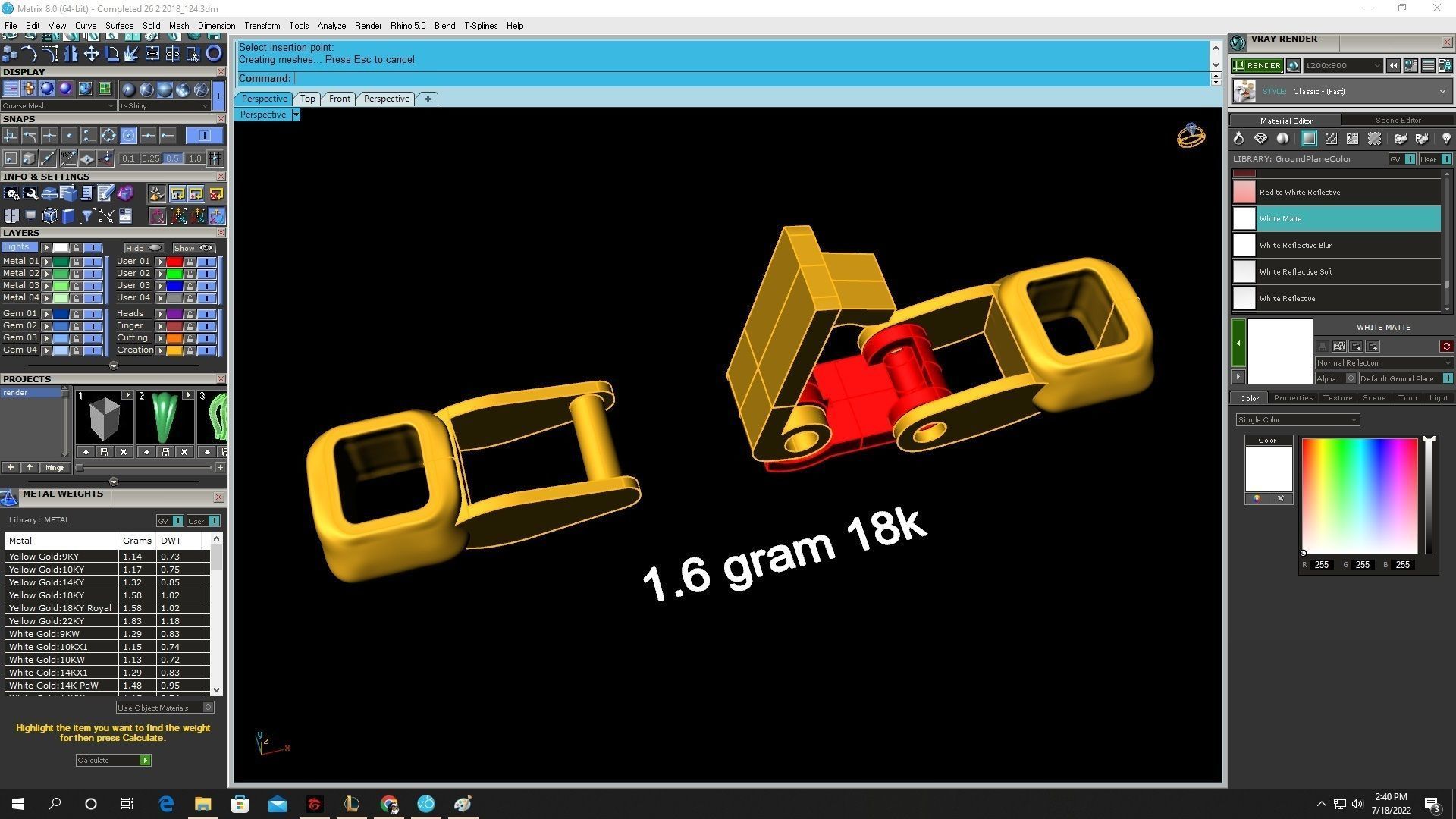Viewport: 1456px width, 819px height.
Task: Click the Show layers button
Action: tap(194, 248)
